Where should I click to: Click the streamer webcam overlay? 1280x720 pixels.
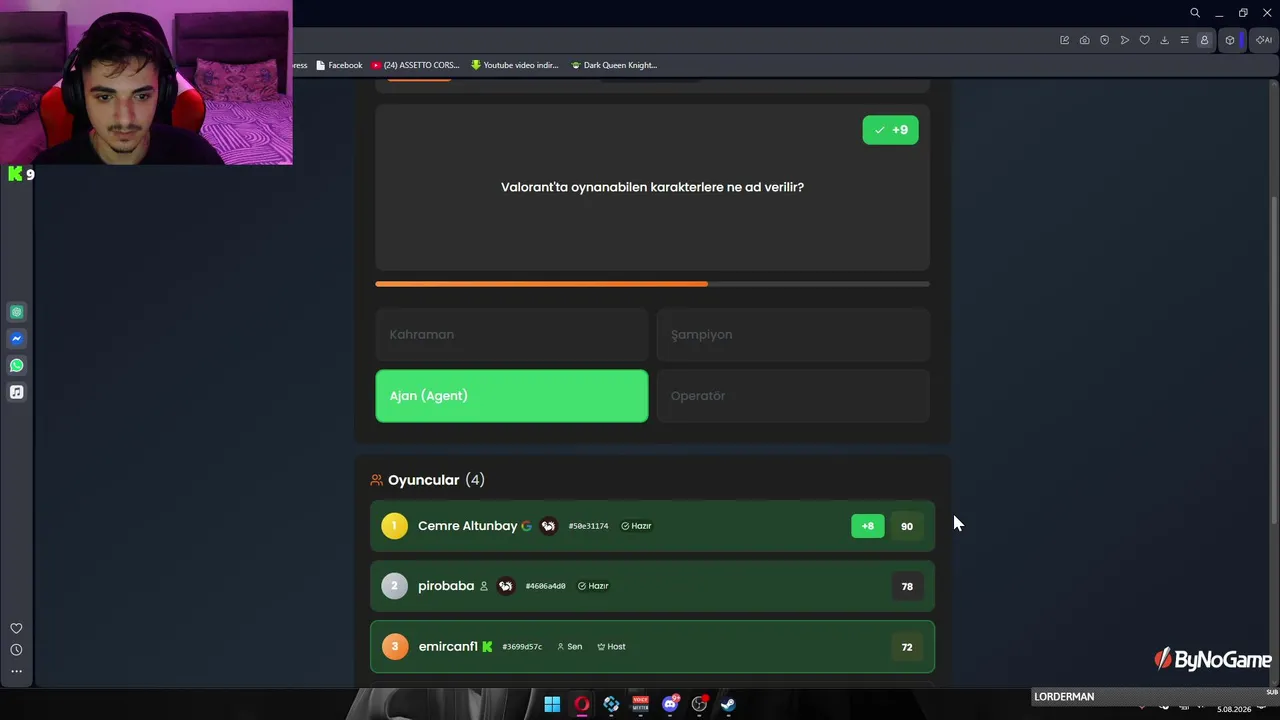click(x=146, y=82)
